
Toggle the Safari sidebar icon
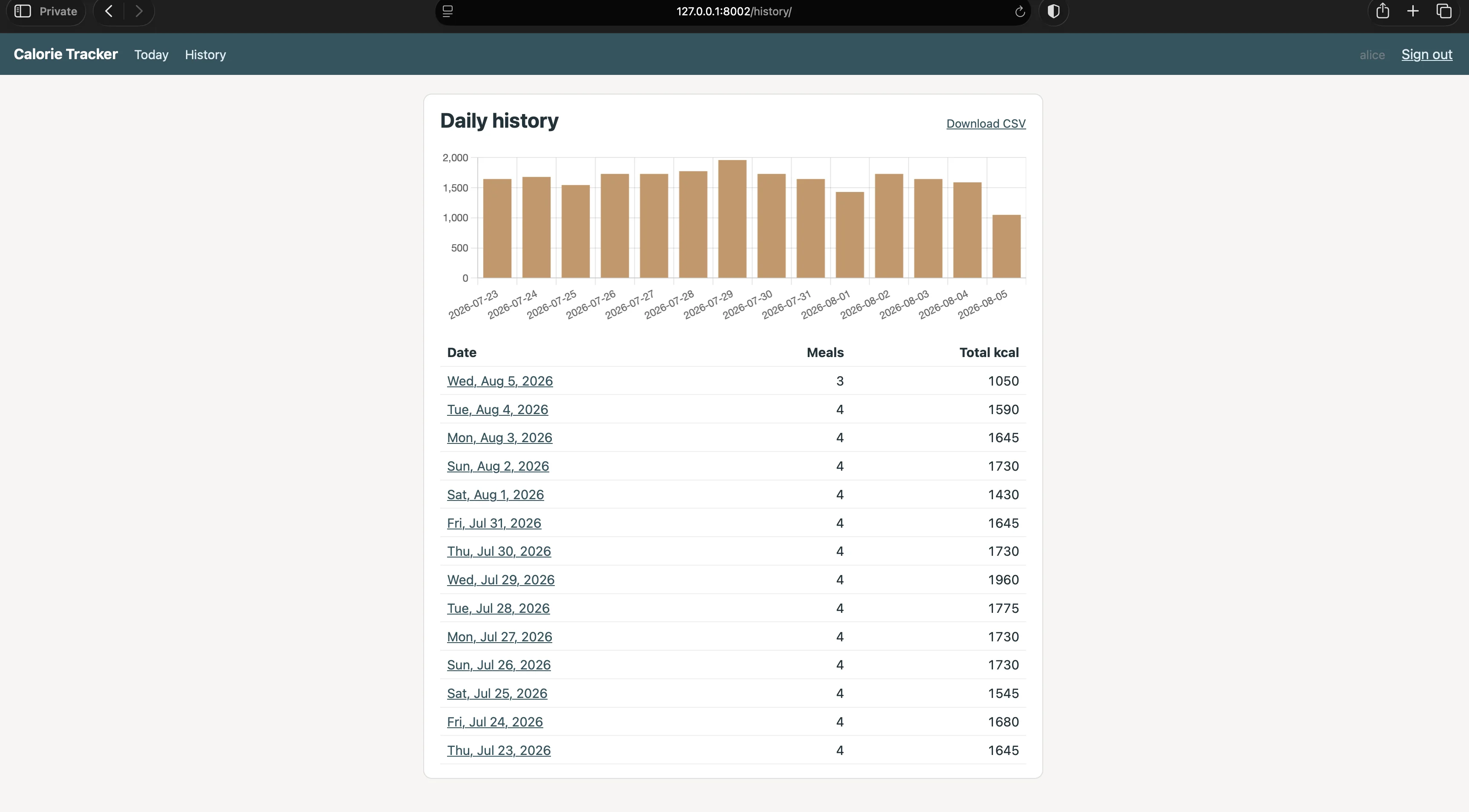pyautogui.click(x=22, y=11)
